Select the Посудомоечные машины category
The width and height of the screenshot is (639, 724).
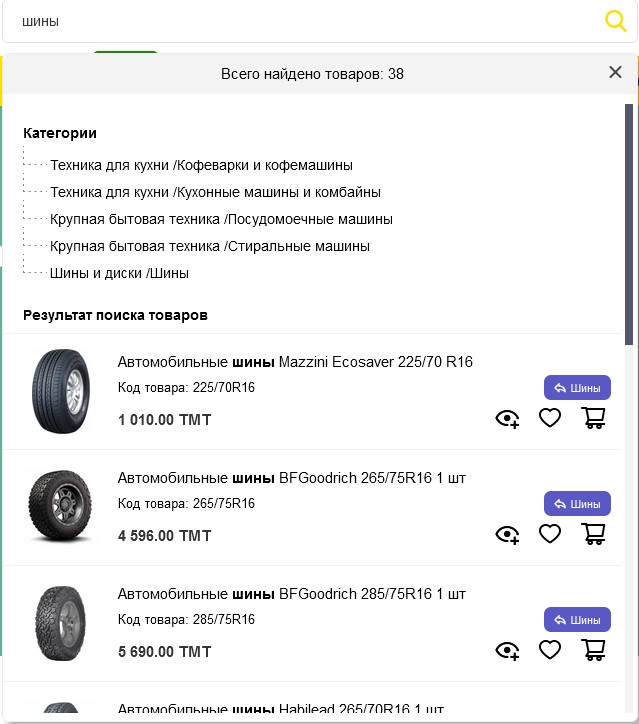(x=221, y=219)
